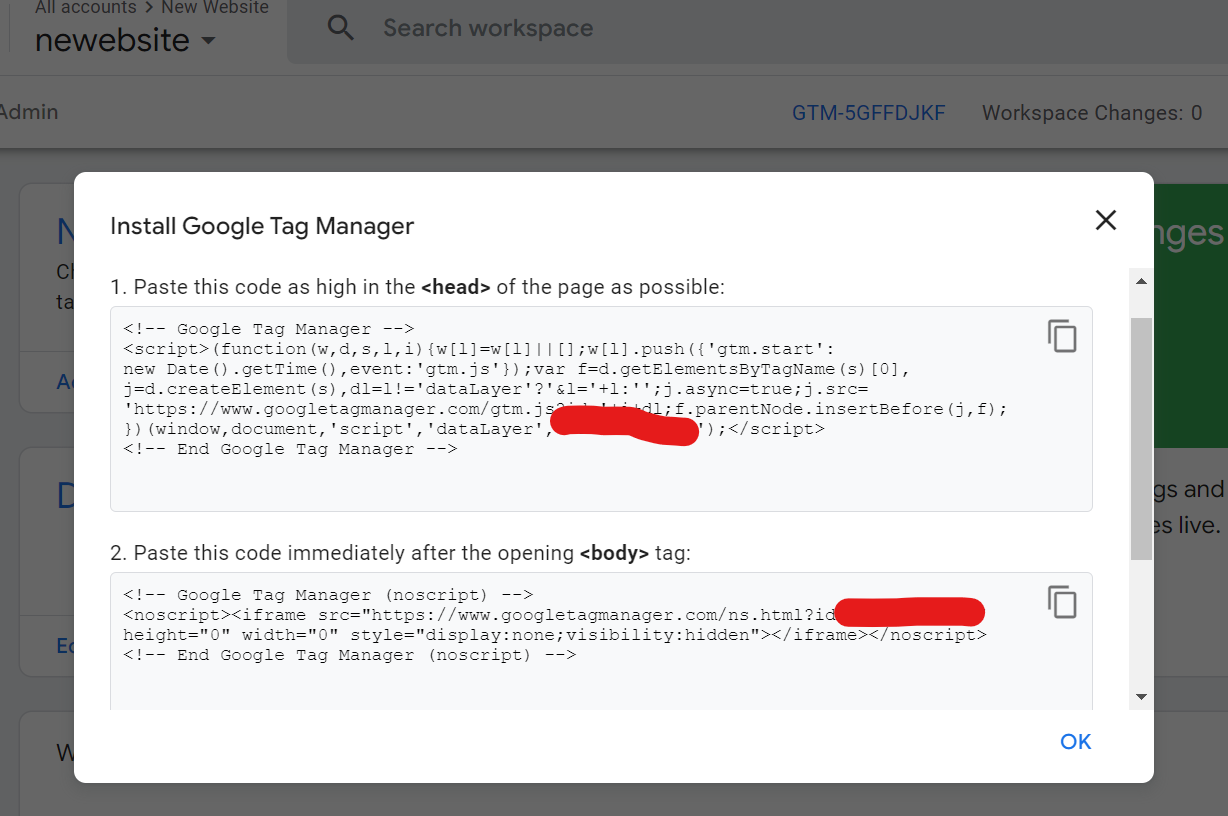
Task: Expand the newebsite container dropdown arrow
Action: coord(208,41)
